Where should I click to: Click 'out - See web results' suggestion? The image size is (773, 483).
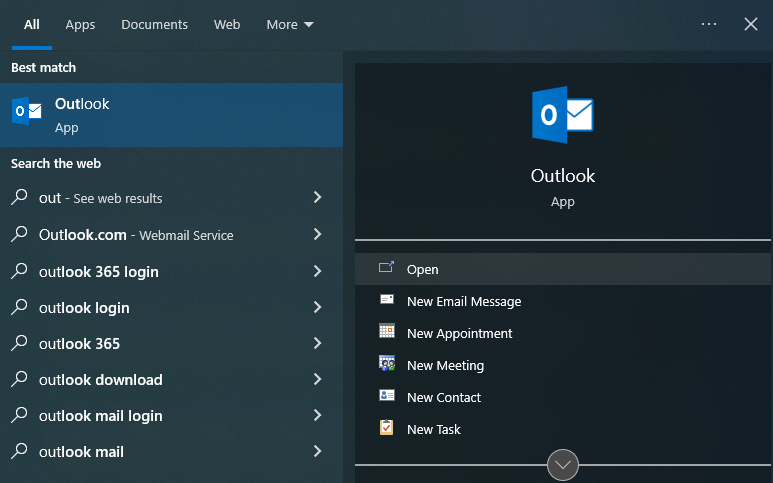pos(101,198)
